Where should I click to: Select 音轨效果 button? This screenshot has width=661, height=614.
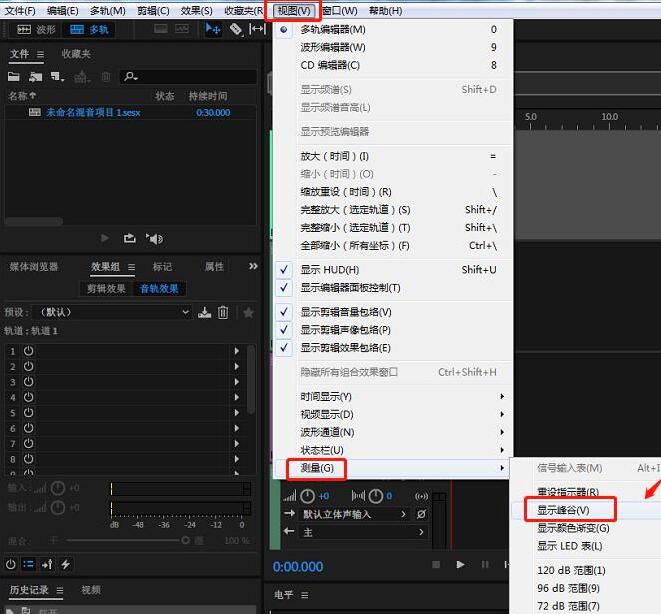point(159,289)
